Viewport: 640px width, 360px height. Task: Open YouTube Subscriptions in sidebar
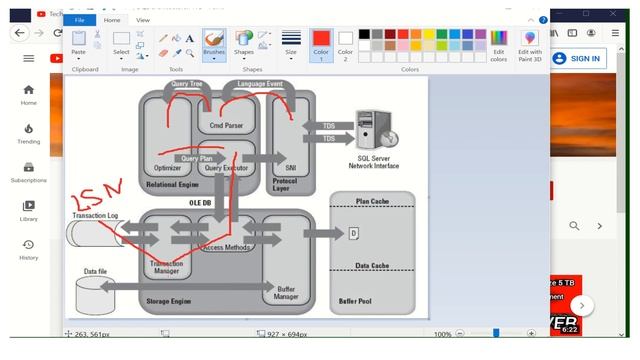[x=29, y=172]
